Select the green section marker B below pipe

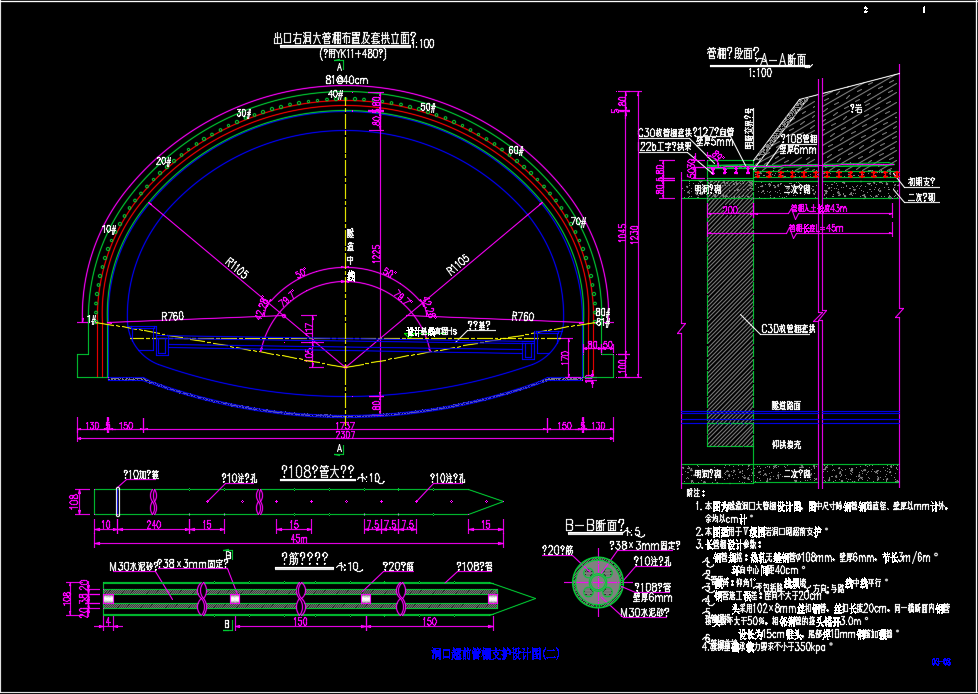pyautogui.click(x=227, y=625)
